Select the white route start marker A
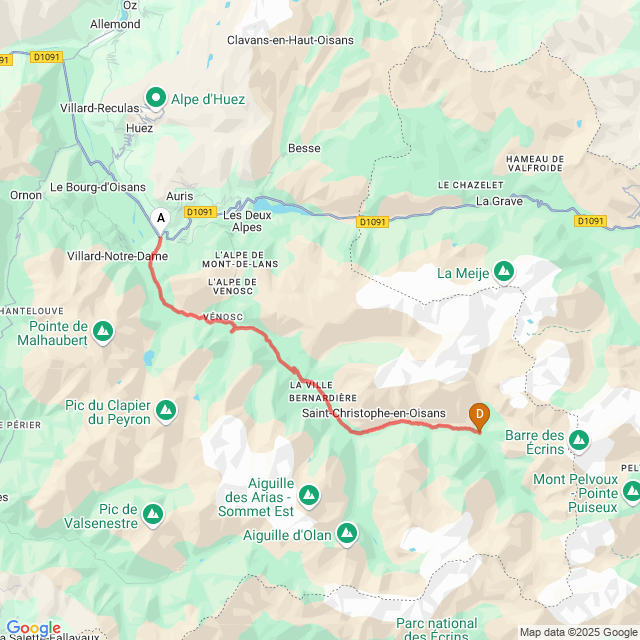 click(161, 222)
